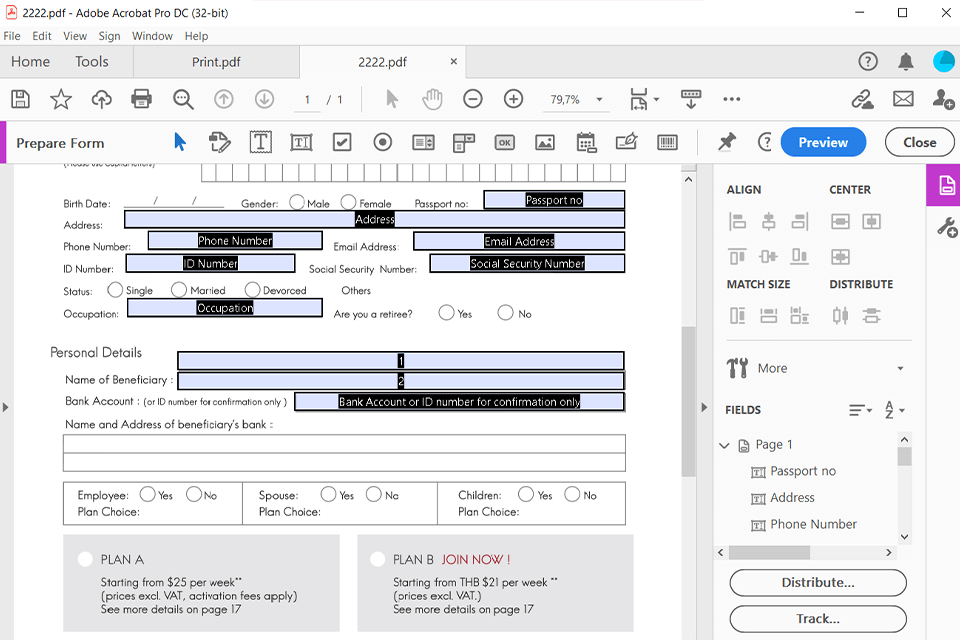Go to the Home view
Image resolution: width=960 pixels, height=640 pixels.
pos(30,62)
